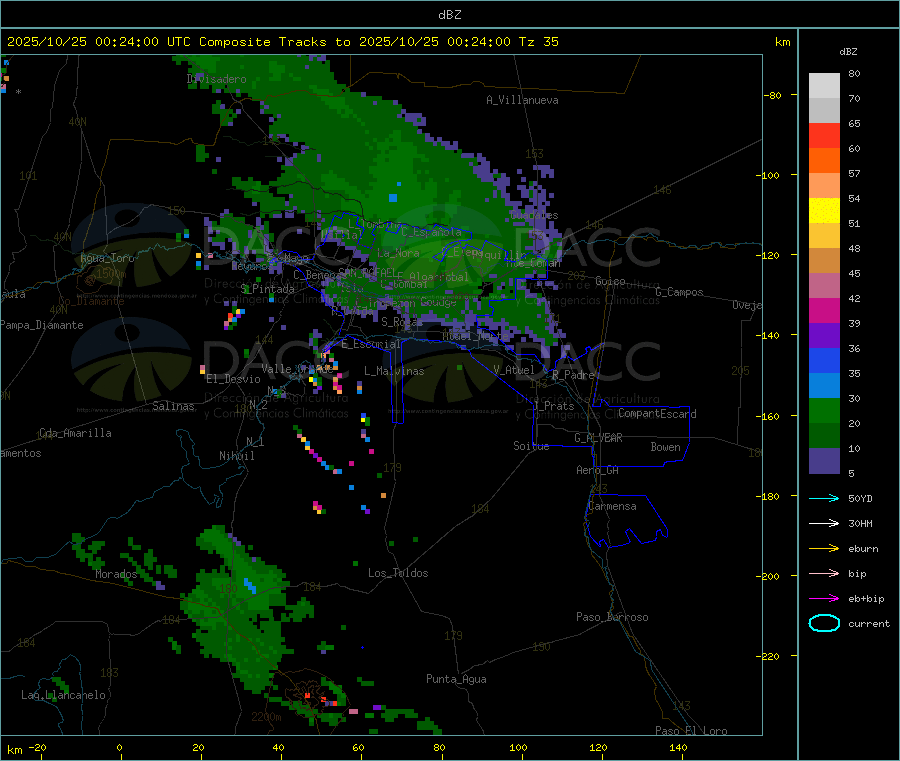The height and width of the screenshot is (761, 900).
Task: Pick the dark green 10-20 dBZ swatch
Action: [x=824, y=436]
